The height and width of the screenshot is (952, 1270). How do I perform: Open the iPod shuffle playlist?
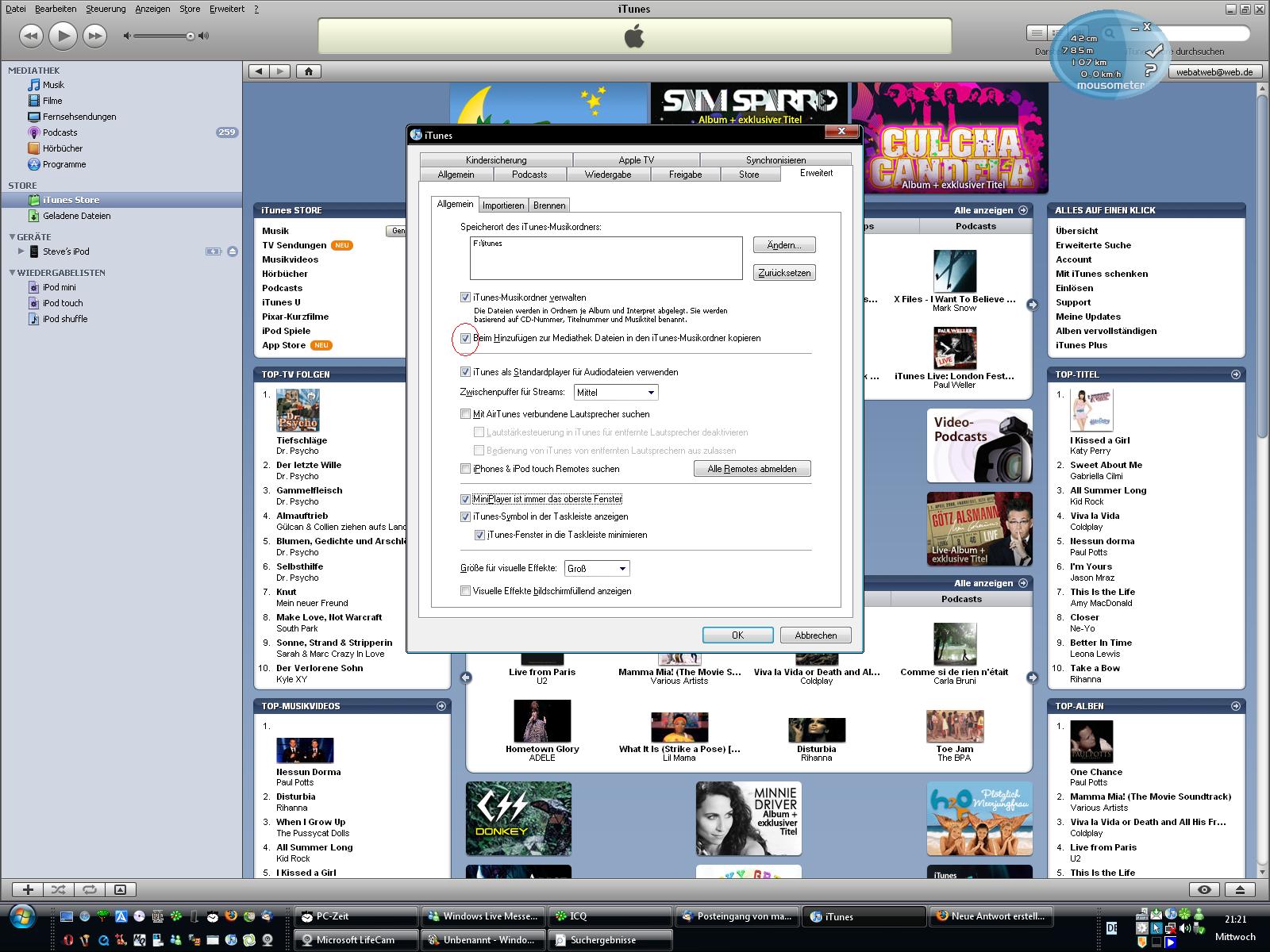65,319
